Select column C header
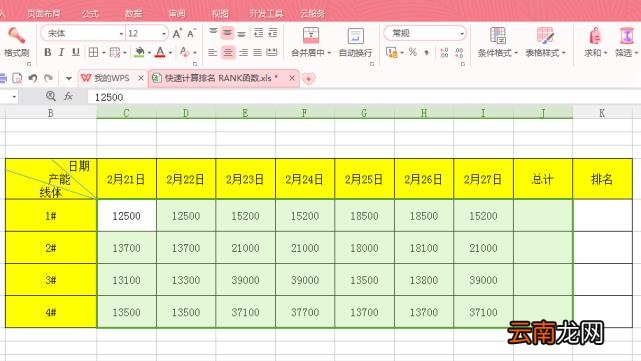Screen dimensions: 641x361 (x=126, y=113)
